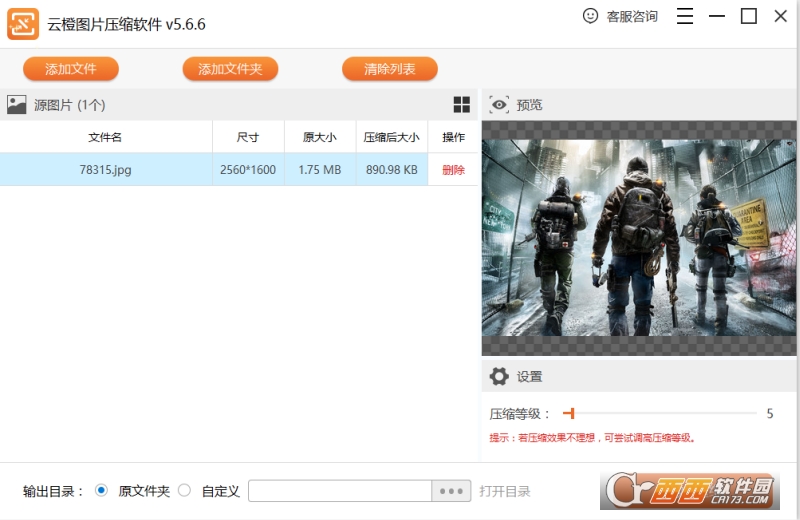Click the 尺寸 column header
This screenshot has height=520, width=800.
pyautogui.click(x=248, y=137)
